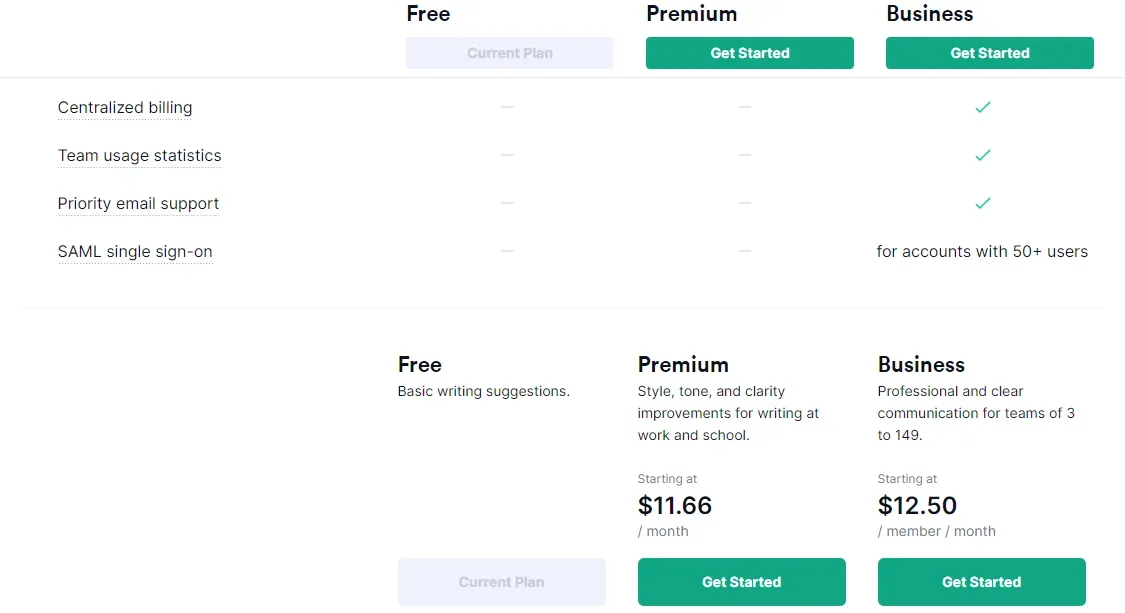
Task: Click the Get Started button below the Business price
Action: tap(981, 581)
